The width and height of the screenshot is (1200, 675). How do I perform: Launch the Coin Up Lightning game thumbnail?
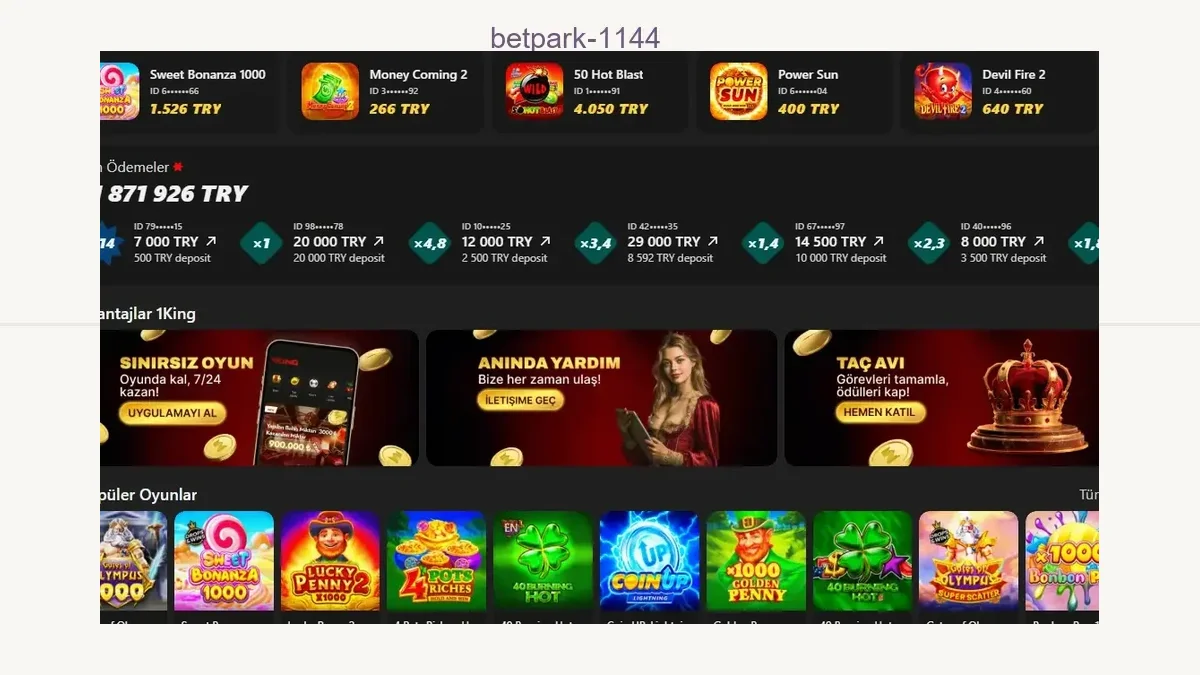click(x=649, y=561)
